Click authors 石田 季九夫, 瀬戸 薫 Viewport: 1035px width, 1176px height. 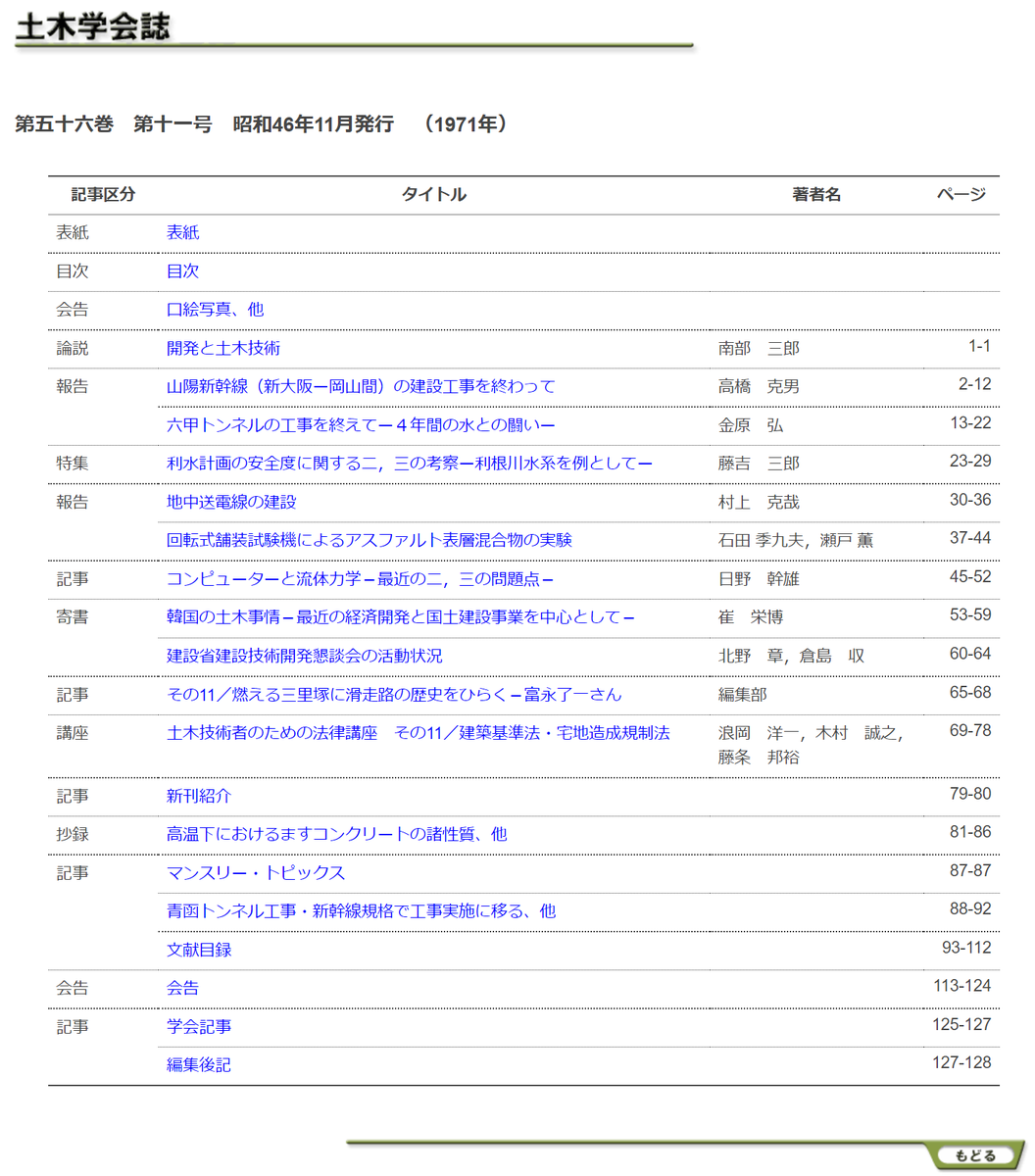tap(796, 540)
